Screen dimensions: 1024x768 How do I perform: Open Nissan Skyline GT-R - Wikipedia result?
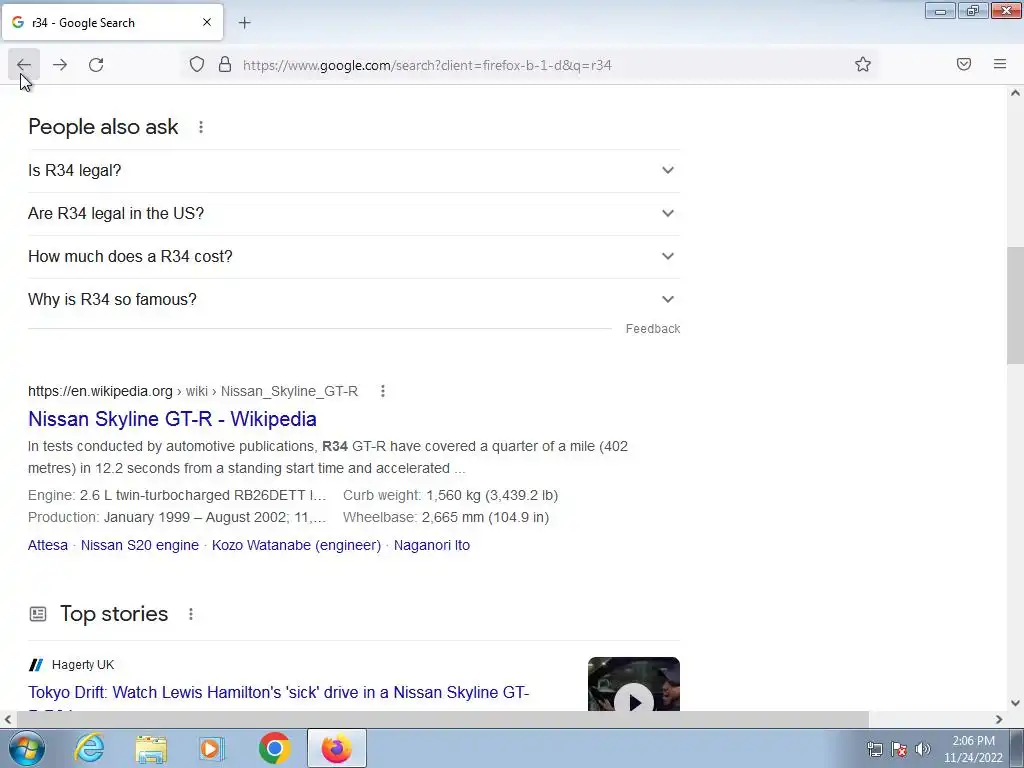tap(172, 419)
